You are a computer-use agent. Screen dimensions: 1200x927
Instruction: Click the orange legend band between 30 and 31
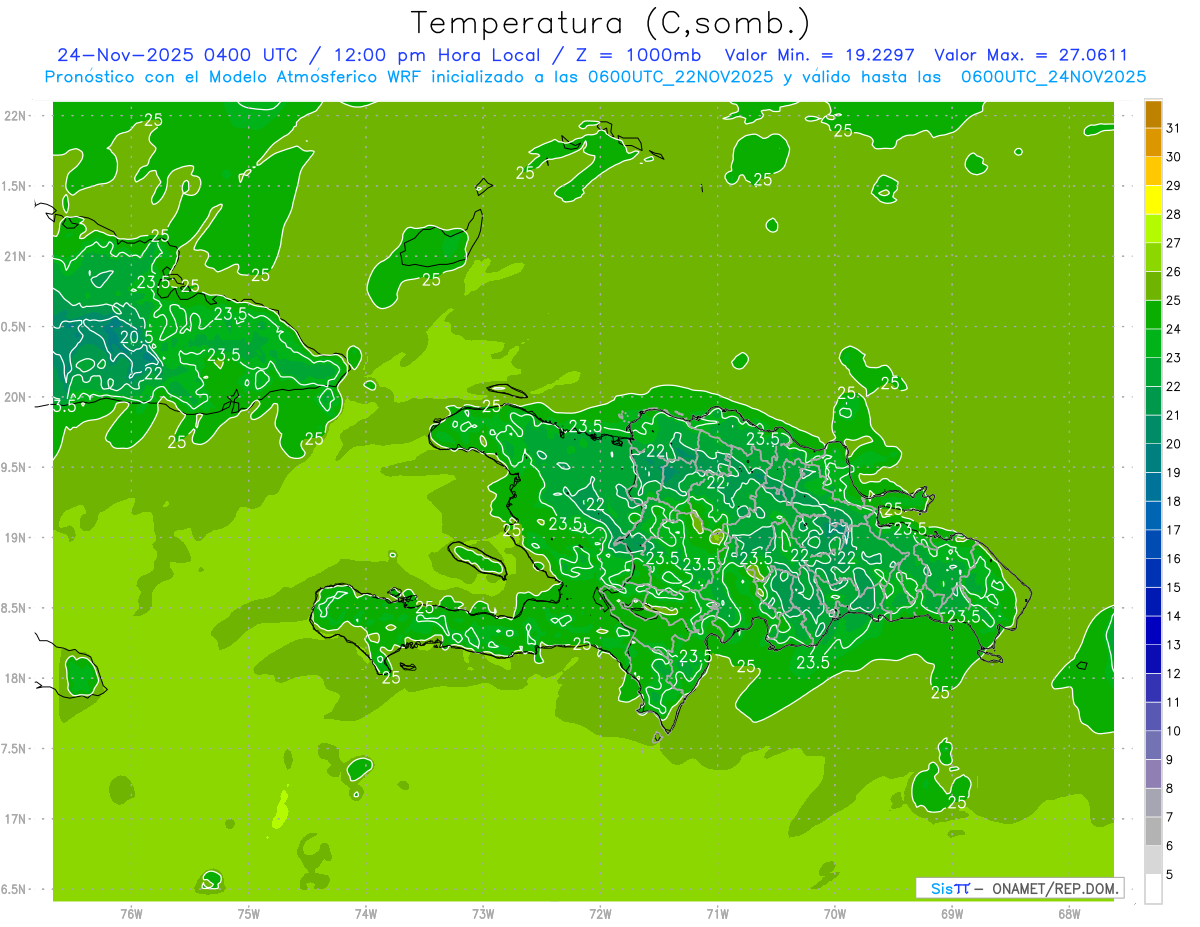[1153, 143]
